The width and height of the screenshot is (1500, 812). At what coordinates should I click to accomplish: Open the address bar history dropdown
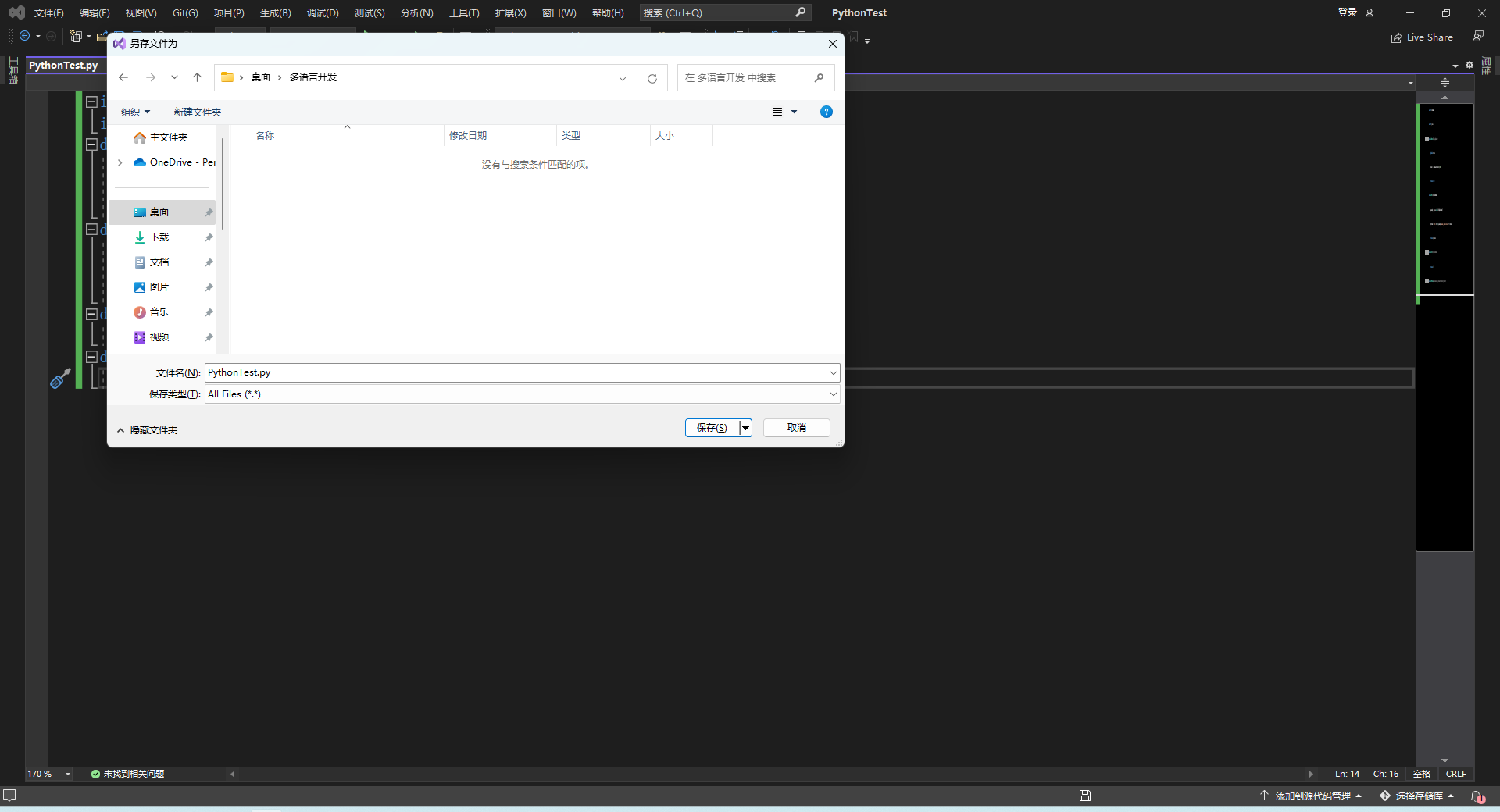click(x=623, y=78)
